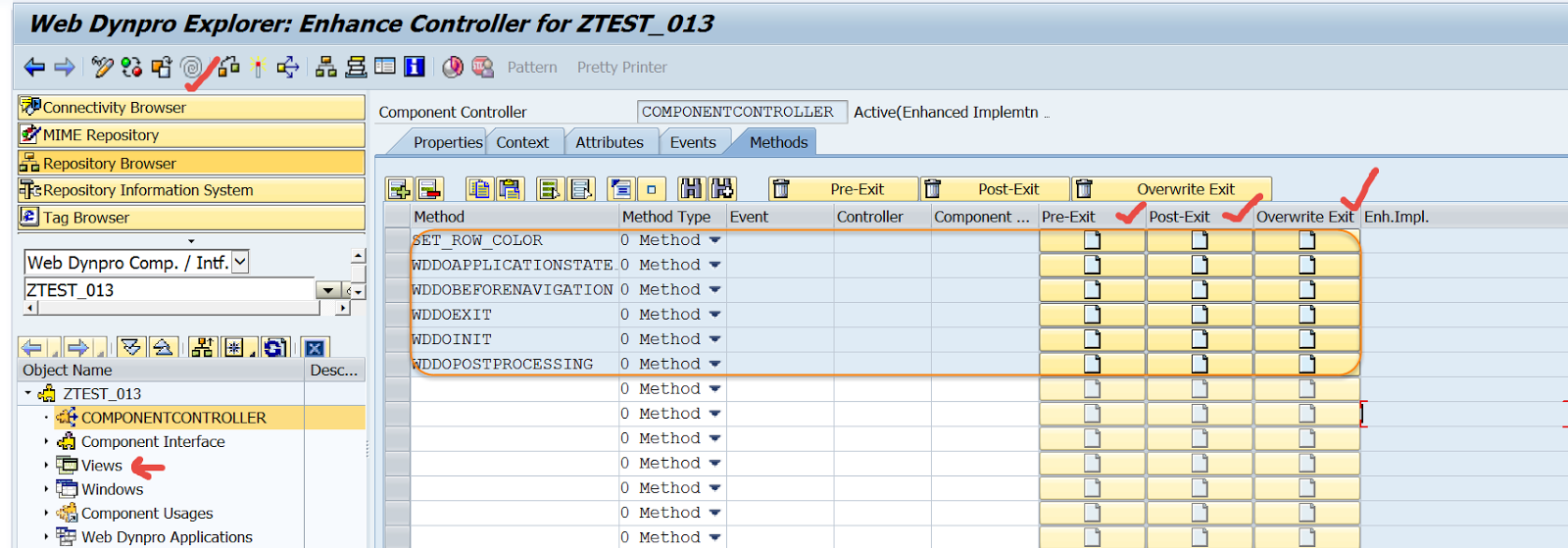The image size is (1568, 548).
Task: Open the Web Dynpro Comp. / Intf. dropdown
Action: click(240, 262)
